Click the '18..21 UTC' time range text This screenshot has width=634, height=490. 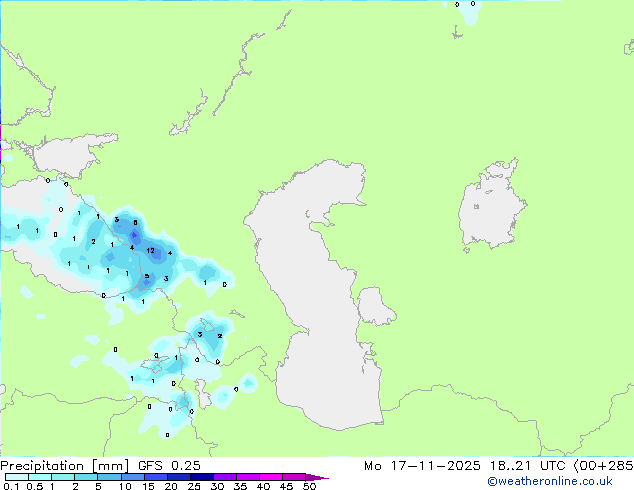coord(527,466)
